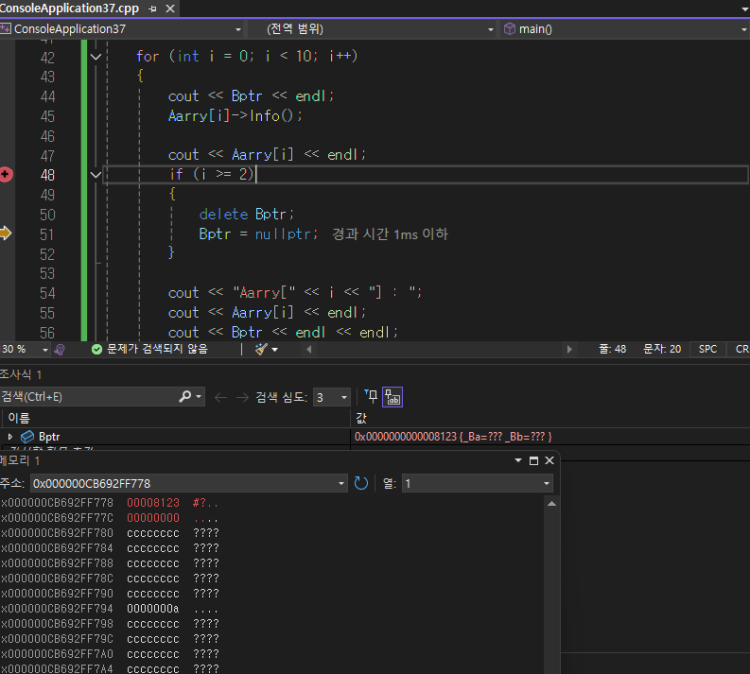Open the code cleanup broom icon
750x674 pixels.
(261, 350)
